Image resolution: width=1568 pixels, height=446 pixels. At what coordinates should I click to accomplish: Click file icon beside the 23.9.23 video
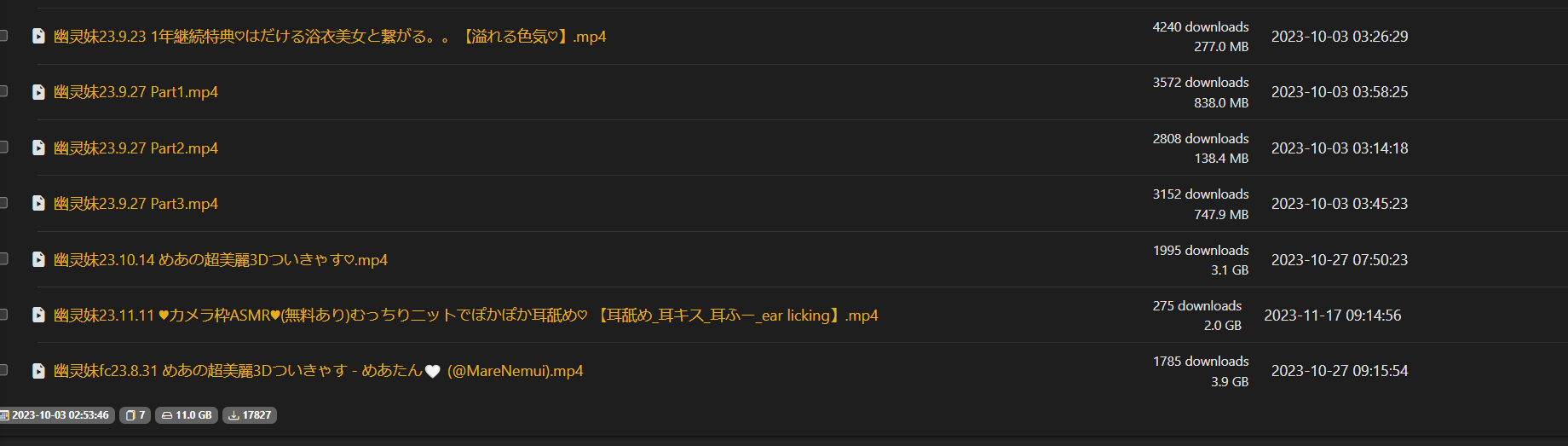pos(38,36)
